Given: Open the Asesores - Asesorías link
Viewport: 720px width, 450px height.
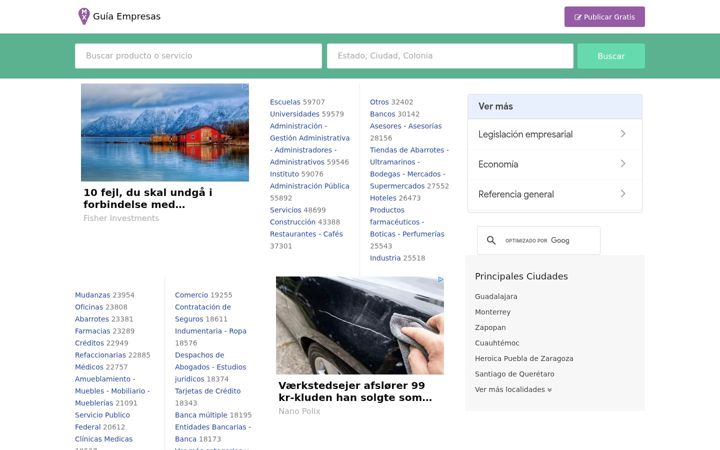Looking at the screenshot, I should [x=406, y=126].
